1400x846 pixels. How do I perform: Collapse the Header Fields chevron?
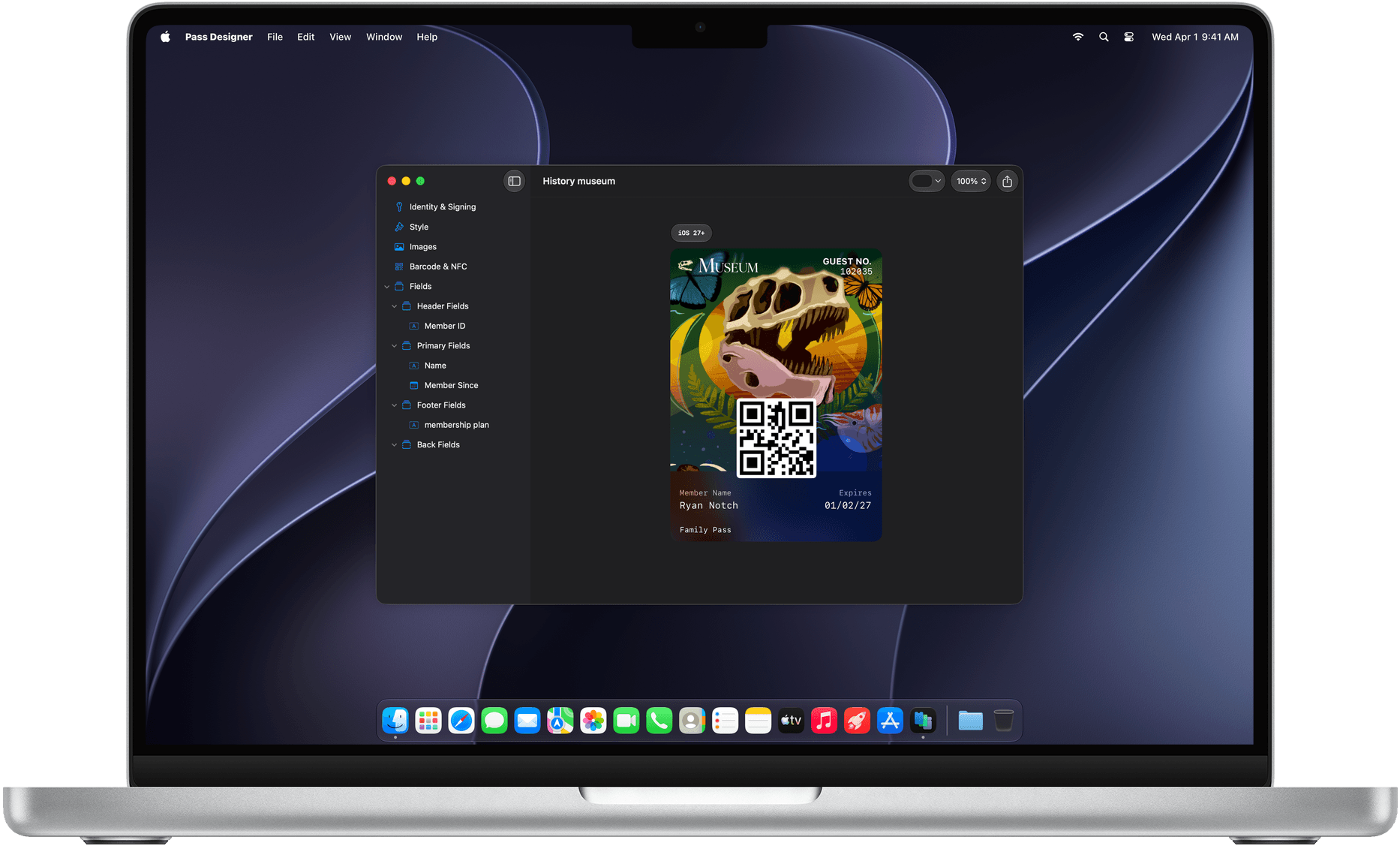point(395,306)
